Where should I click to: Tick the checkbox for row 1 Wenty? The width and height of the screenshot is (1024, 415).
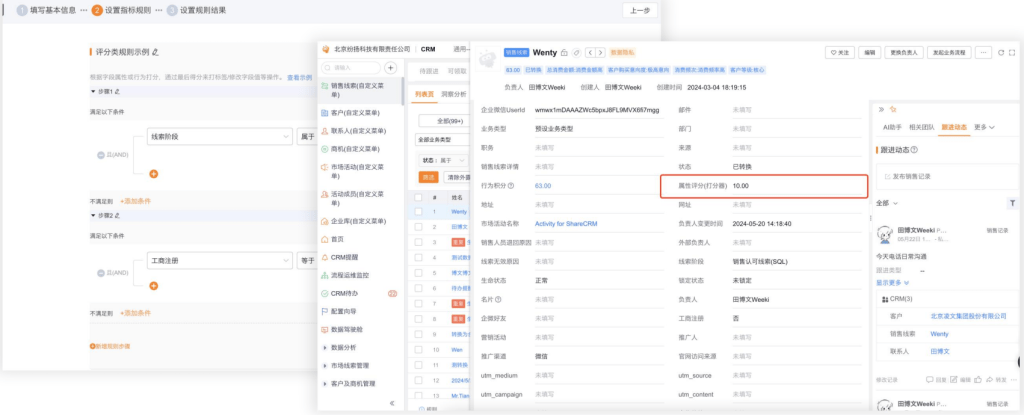click(419, 212)
